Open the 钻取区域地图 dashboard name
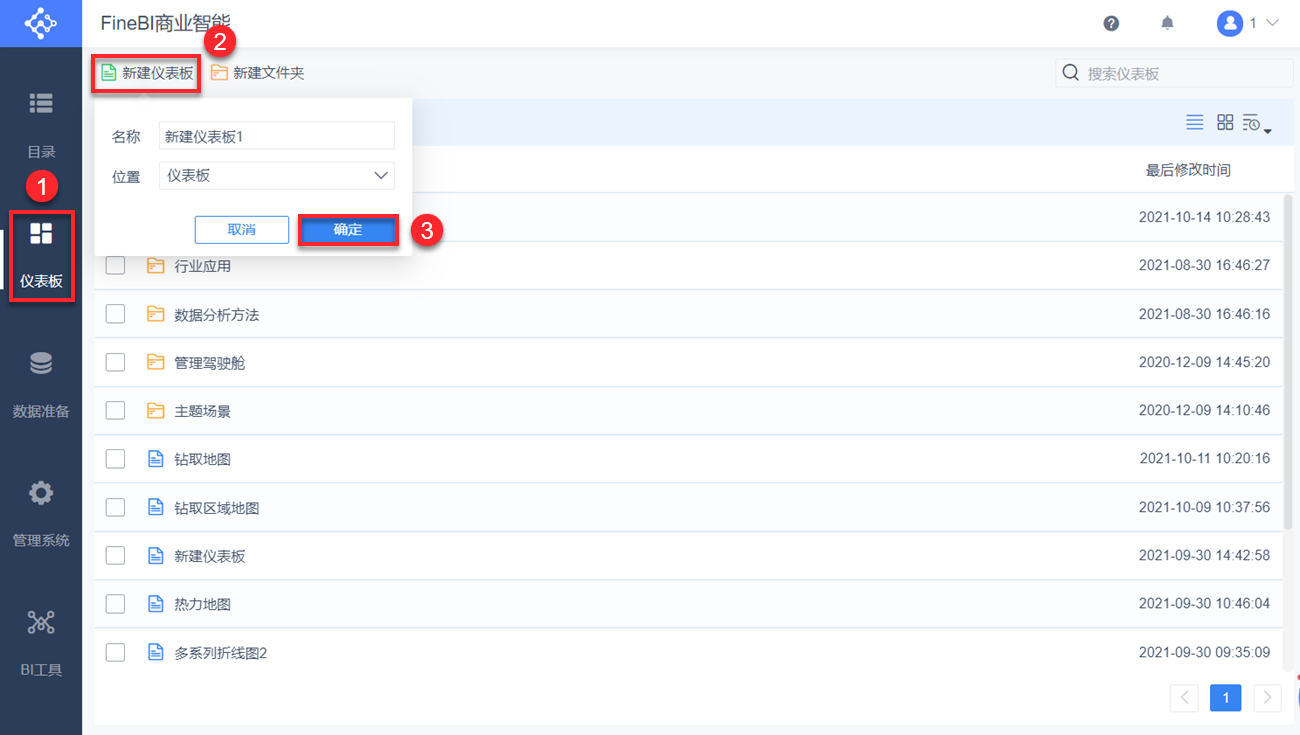 click(x=217, y=507)
